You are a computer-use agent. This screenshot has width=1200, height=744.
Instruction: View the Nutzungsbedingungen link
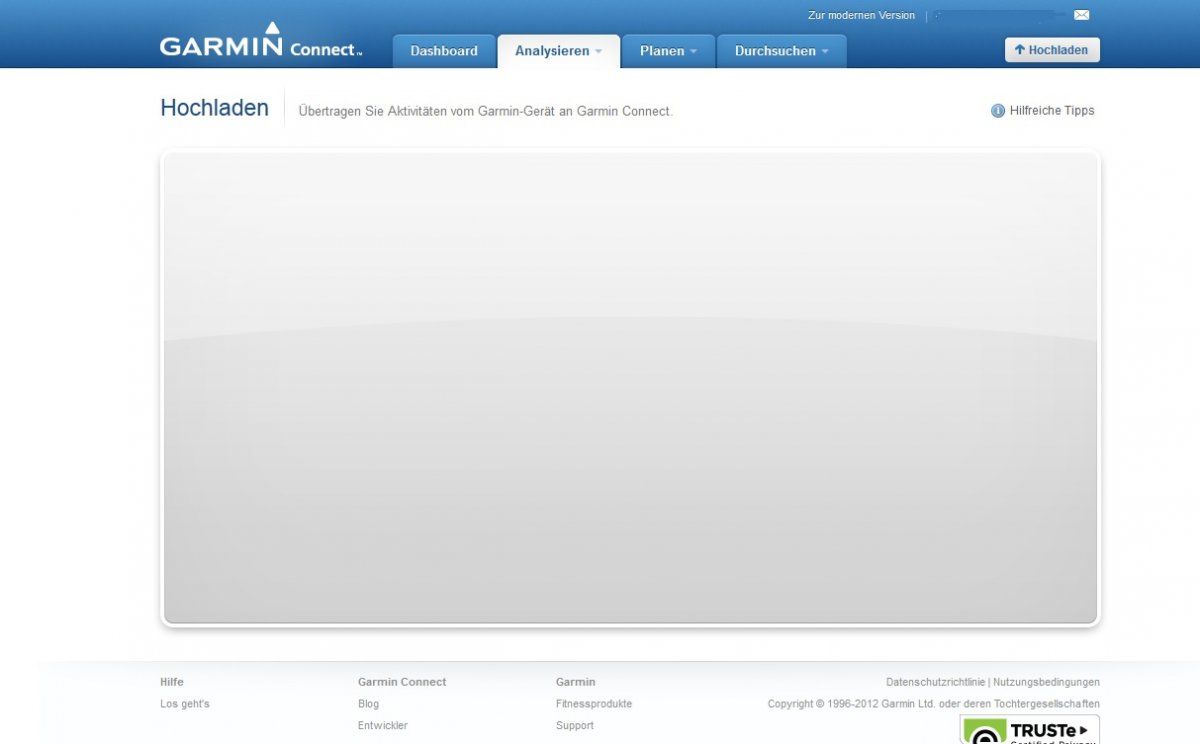pyautogui.click(x=1046, y=682)
